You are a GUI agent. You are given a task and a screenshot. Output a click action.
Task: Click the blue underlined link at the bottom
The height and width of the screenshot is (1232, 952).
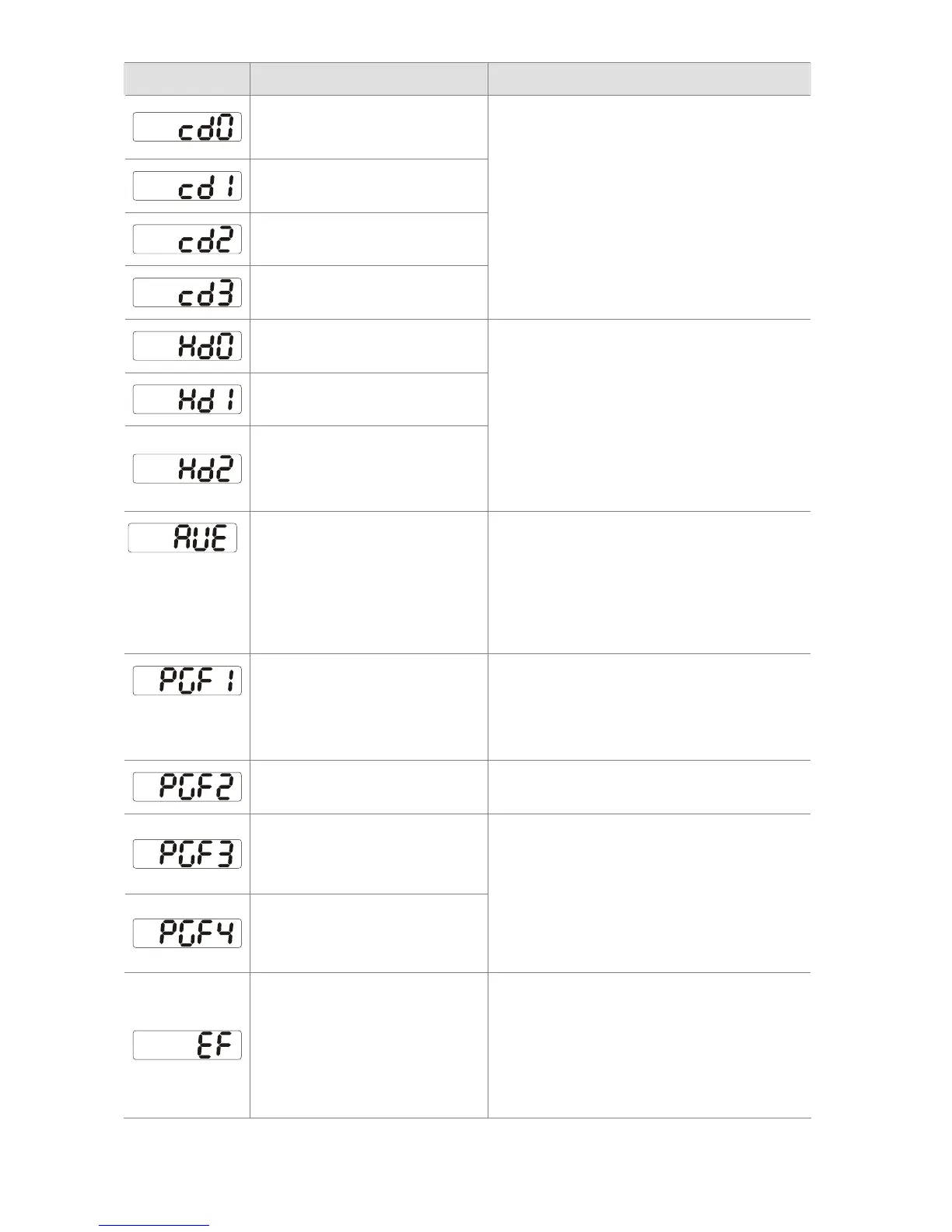coord(155,1226)
